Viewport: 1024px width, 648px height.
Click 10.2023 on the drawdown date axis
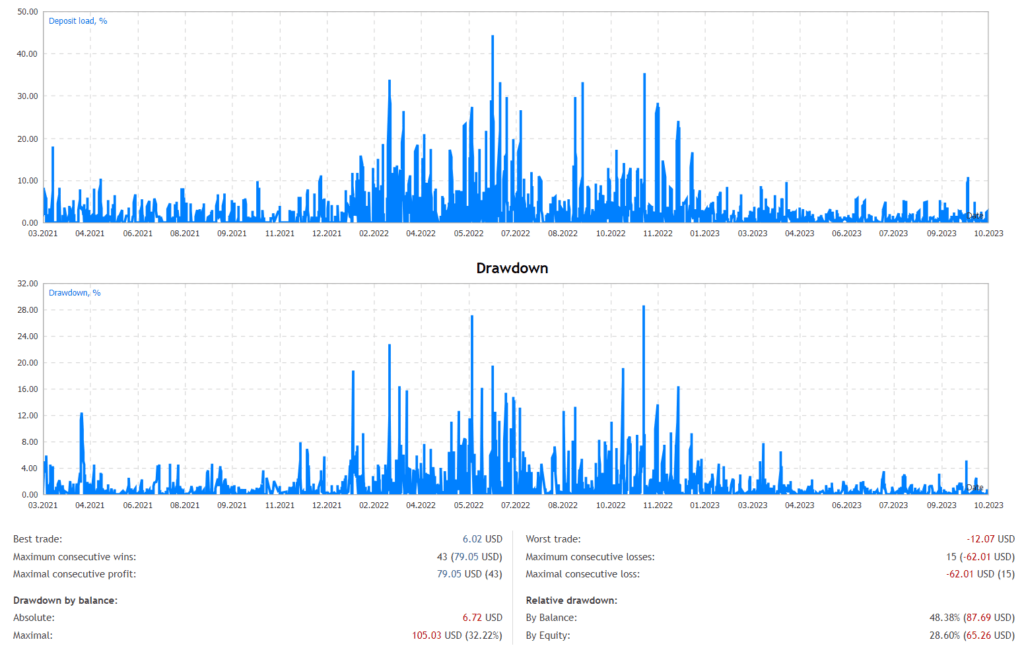[988, 505]
